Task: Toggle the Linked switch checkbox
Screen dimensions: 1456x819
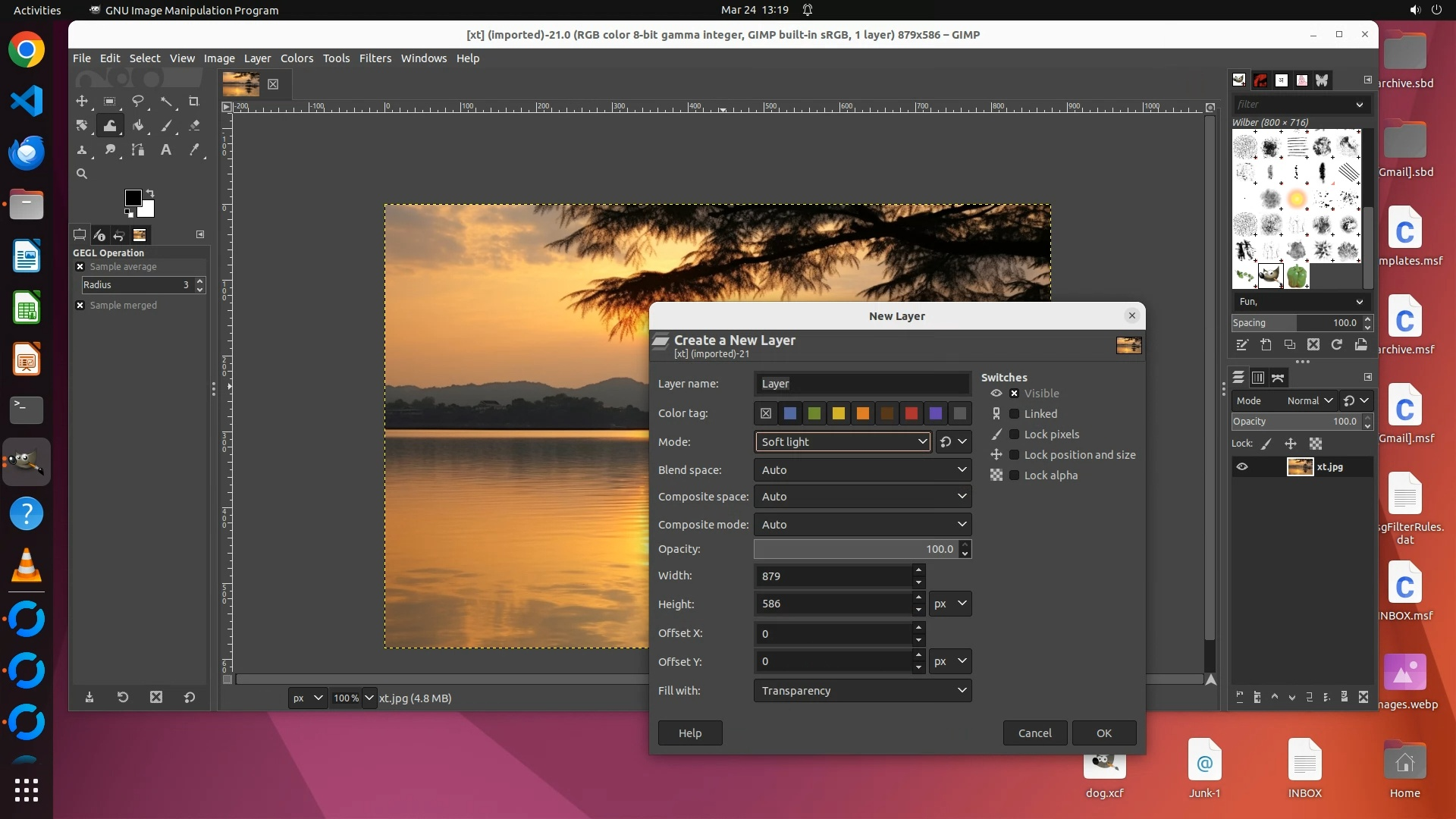Action: pyautogui.click(x=1014, y=414)
